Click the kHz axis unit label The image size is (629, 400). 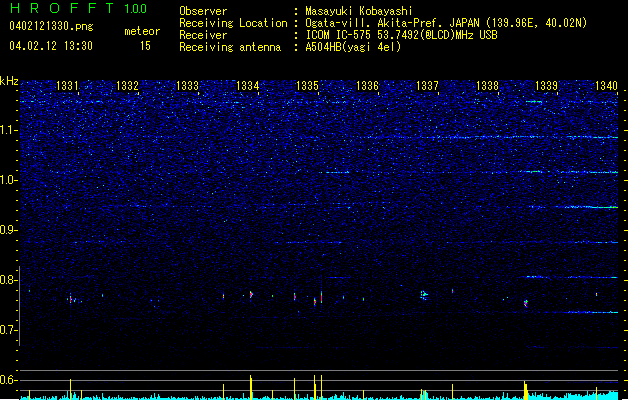[9, 81]
